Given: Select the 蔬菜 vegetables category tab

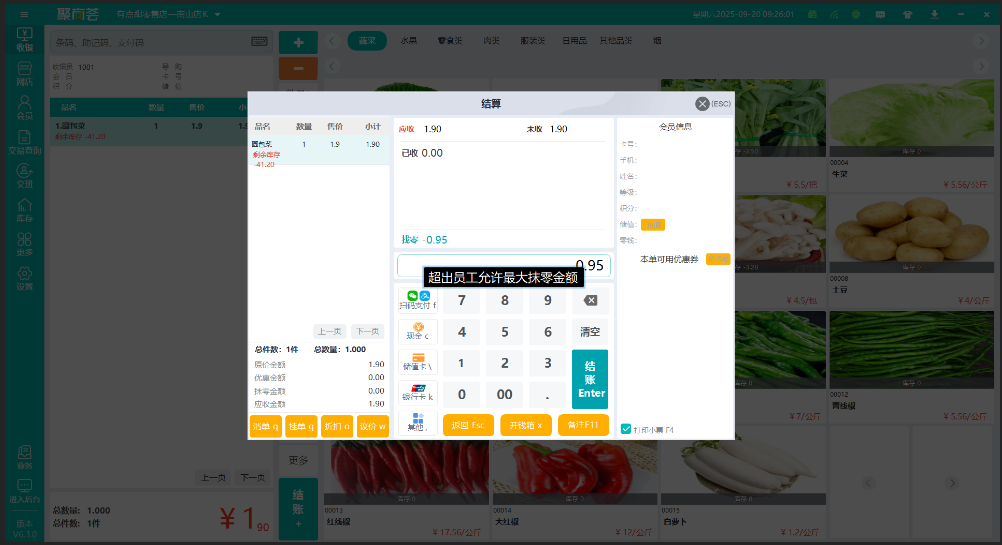Looking at the screenshot, I should pyautogui.click(x=367, y=41).
